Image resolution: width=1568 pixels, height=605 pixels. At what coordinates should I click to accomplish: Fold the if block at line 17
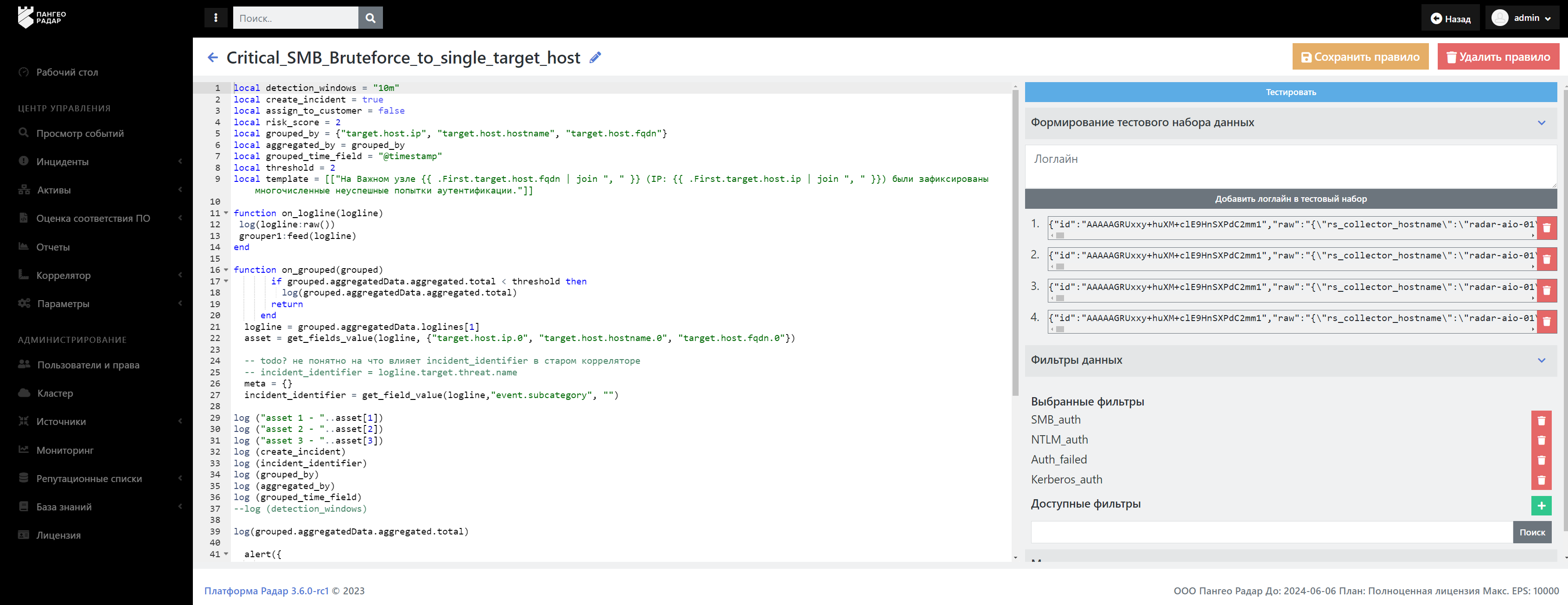pyautogui.click(x=226, y=282)
